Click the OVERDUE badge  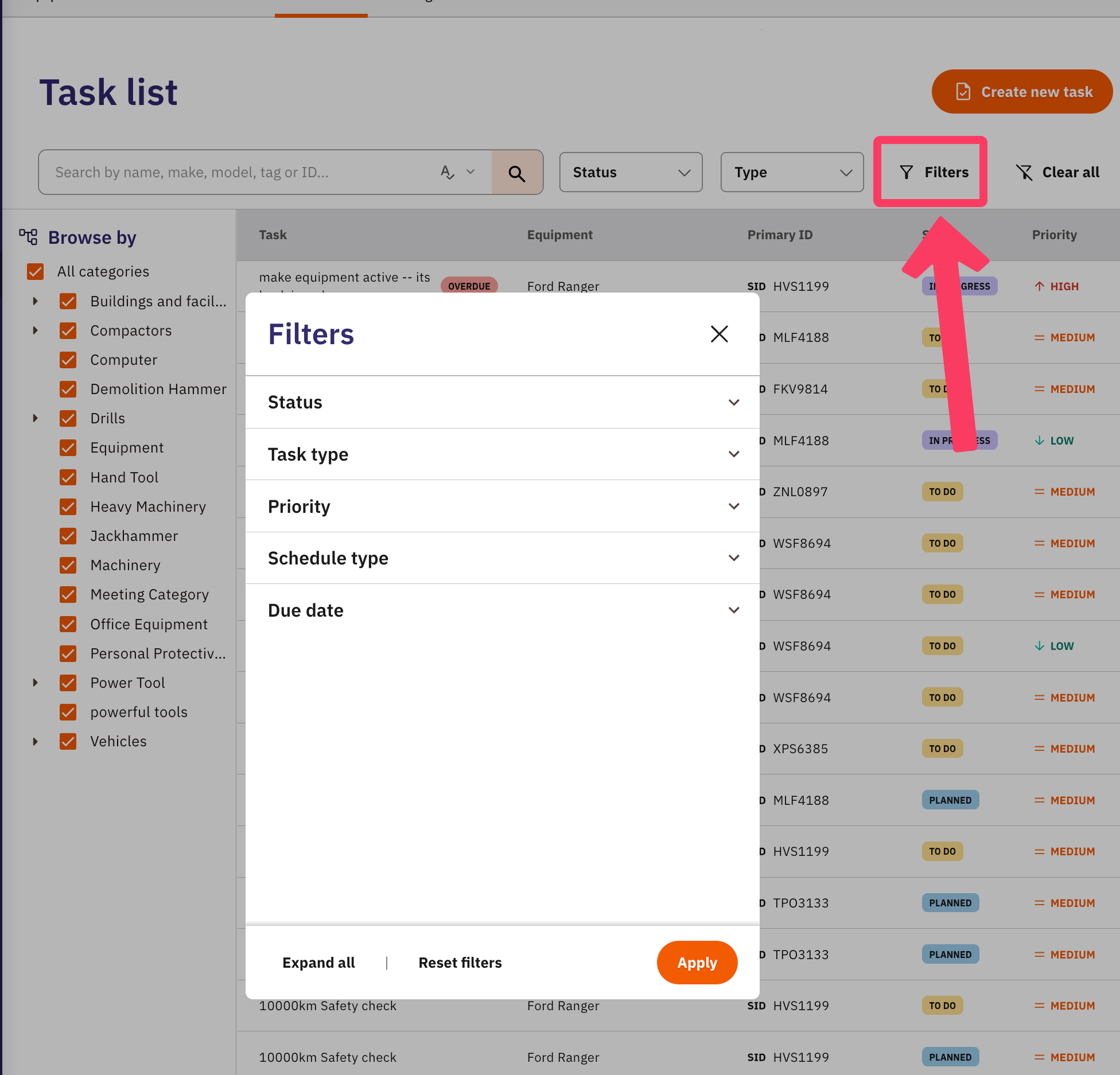click(469, 286)
